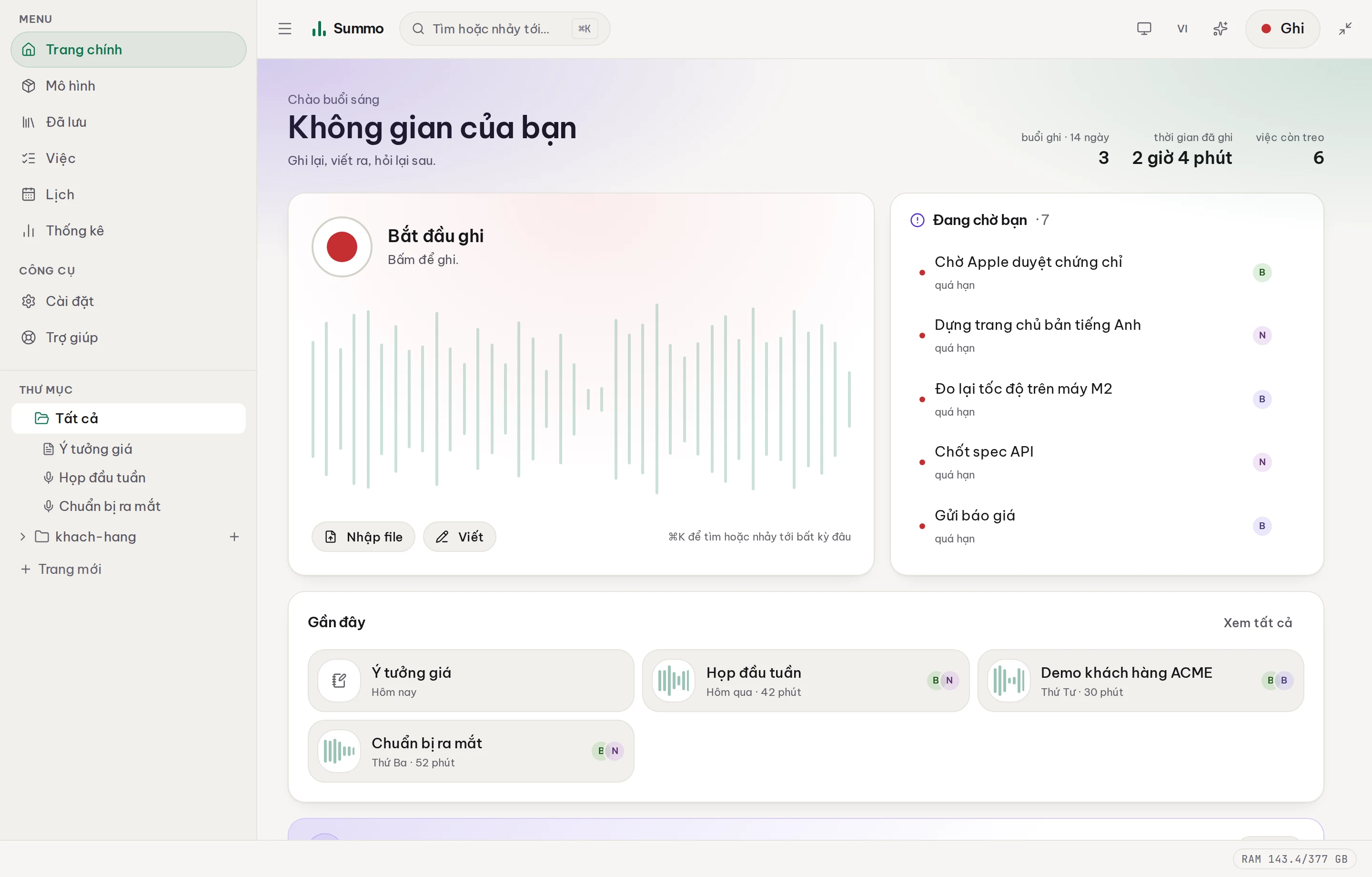Select the Tất cả folder
The height and width of the screenshot is (877, 1372).
pos(129,418)
